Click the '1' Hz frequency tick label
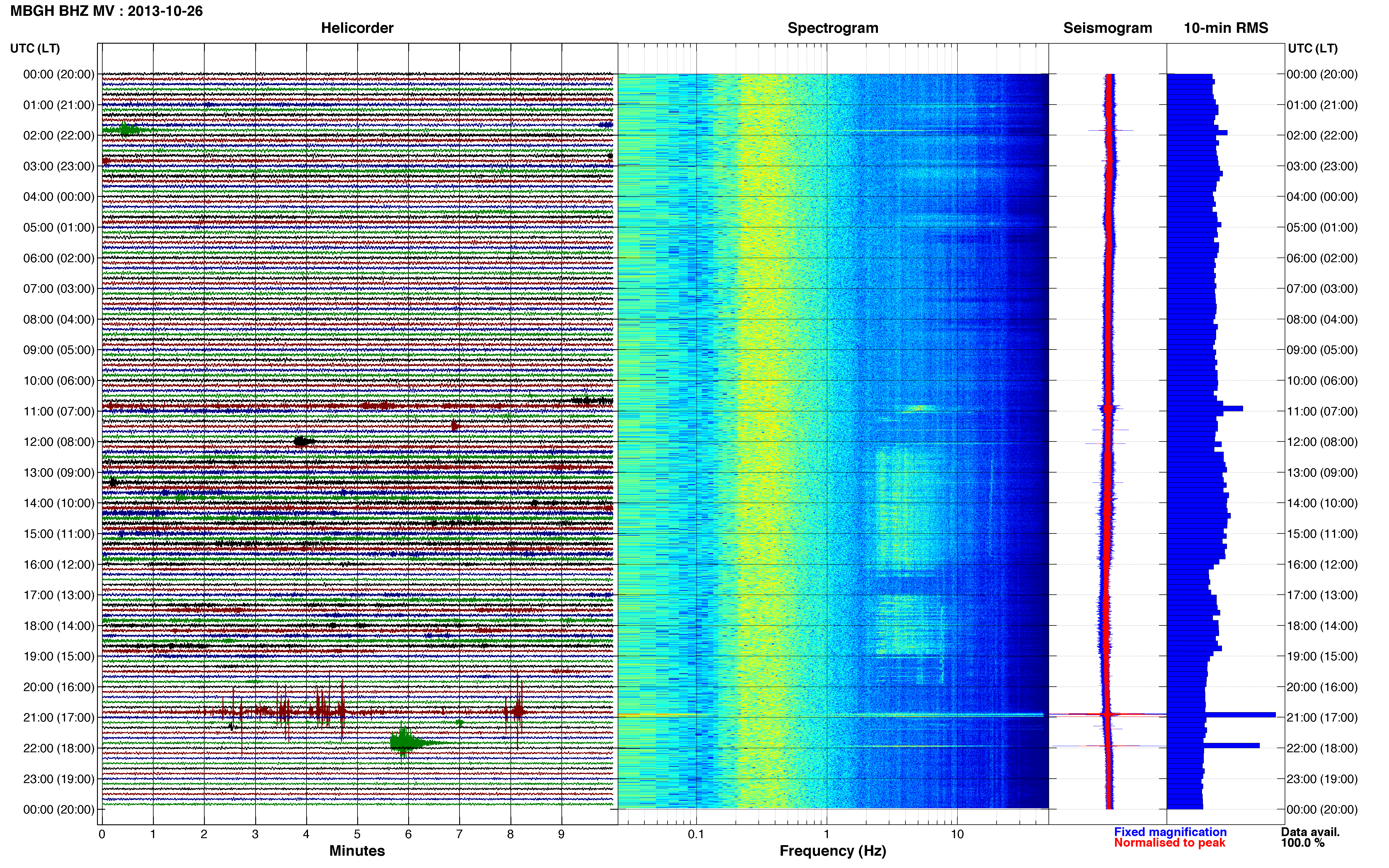Screen dimensions: 1389x868 point(827,834)
